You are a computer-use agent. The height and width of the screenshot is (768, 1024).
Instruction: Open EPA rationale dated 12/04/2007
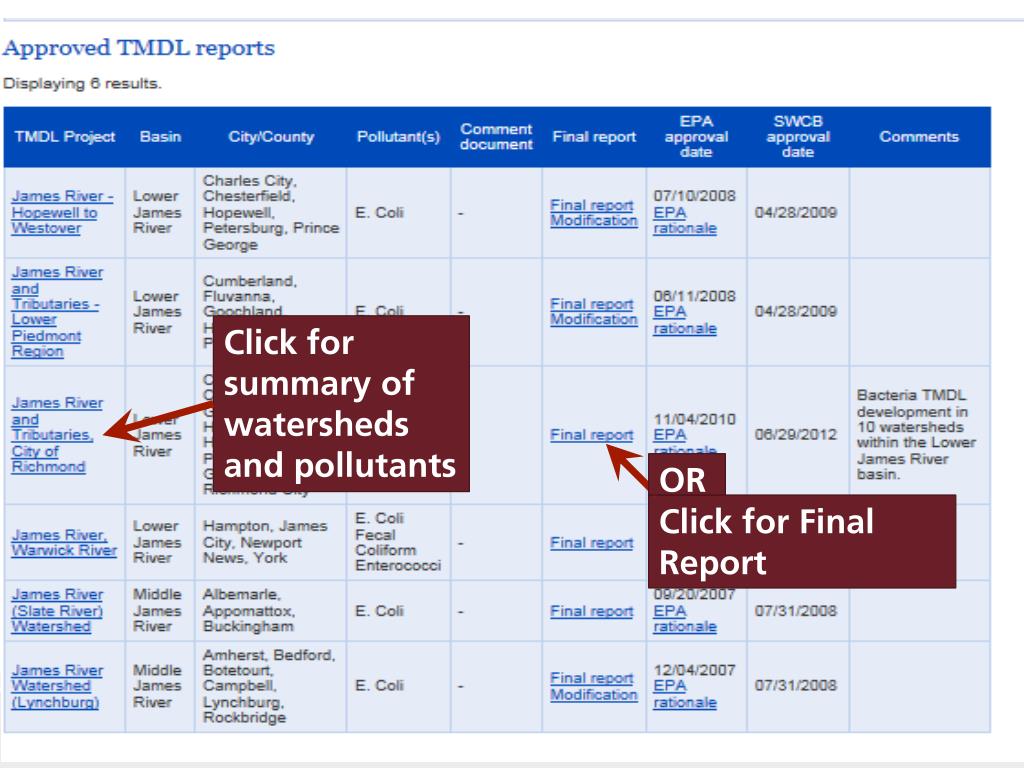tap(684, 695)
